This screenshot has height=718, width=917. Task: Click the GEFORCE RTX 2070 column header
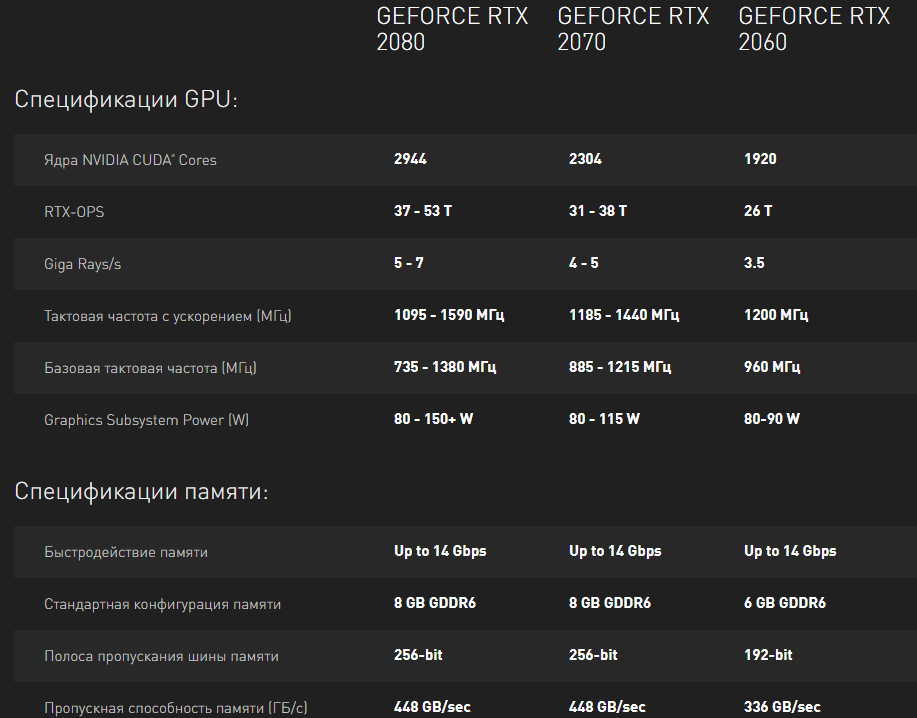coord(633,29)
